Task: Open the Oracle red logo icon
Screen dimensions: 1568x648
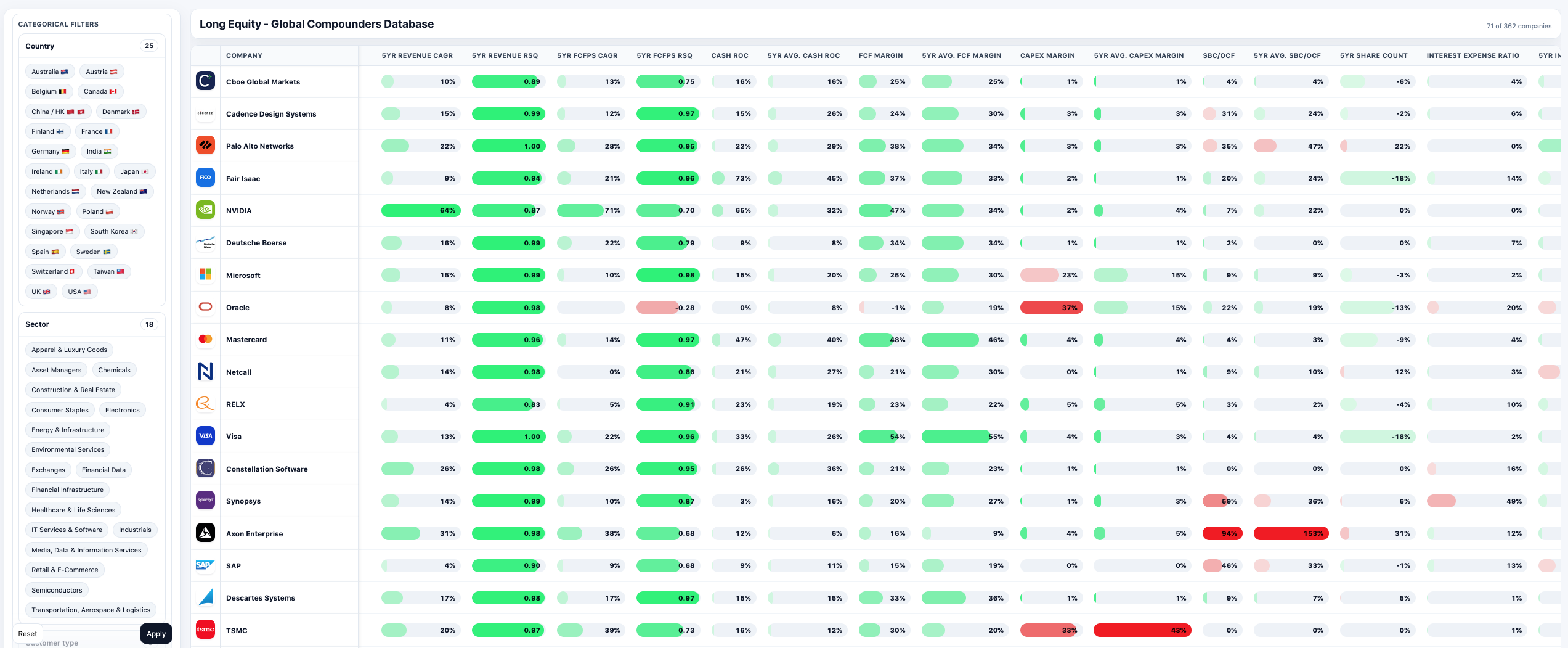Action: (x=205, y=307)
